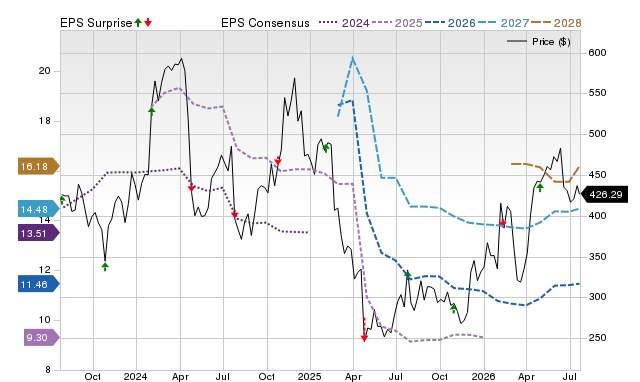Select the 2027 consensus legend entry
The width and height of the screenshot is (640, 382).
coord(503,23)
